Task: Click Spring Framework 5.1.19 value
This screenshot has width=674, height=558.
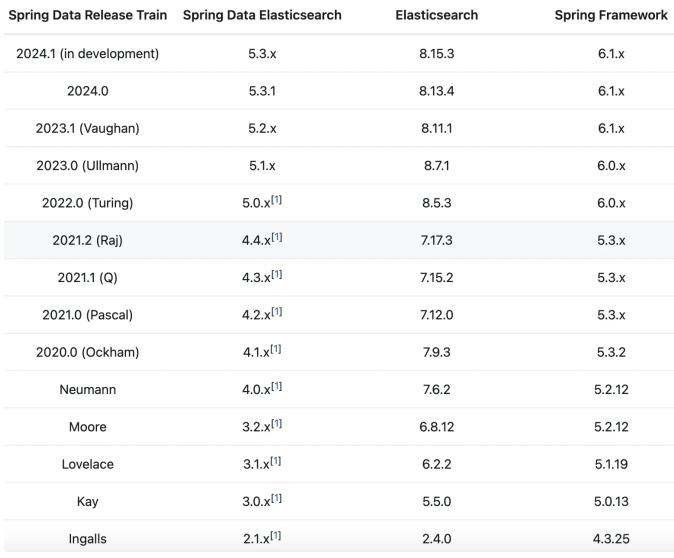Action: pyautogui.click(x=611, y=464)
